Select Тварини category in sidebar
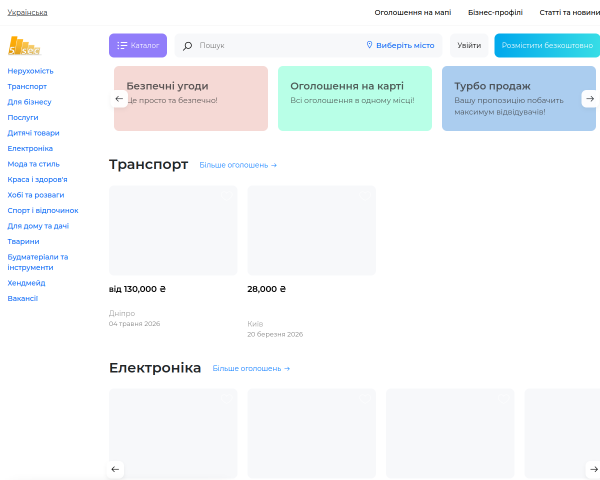 tap(23, 242)
